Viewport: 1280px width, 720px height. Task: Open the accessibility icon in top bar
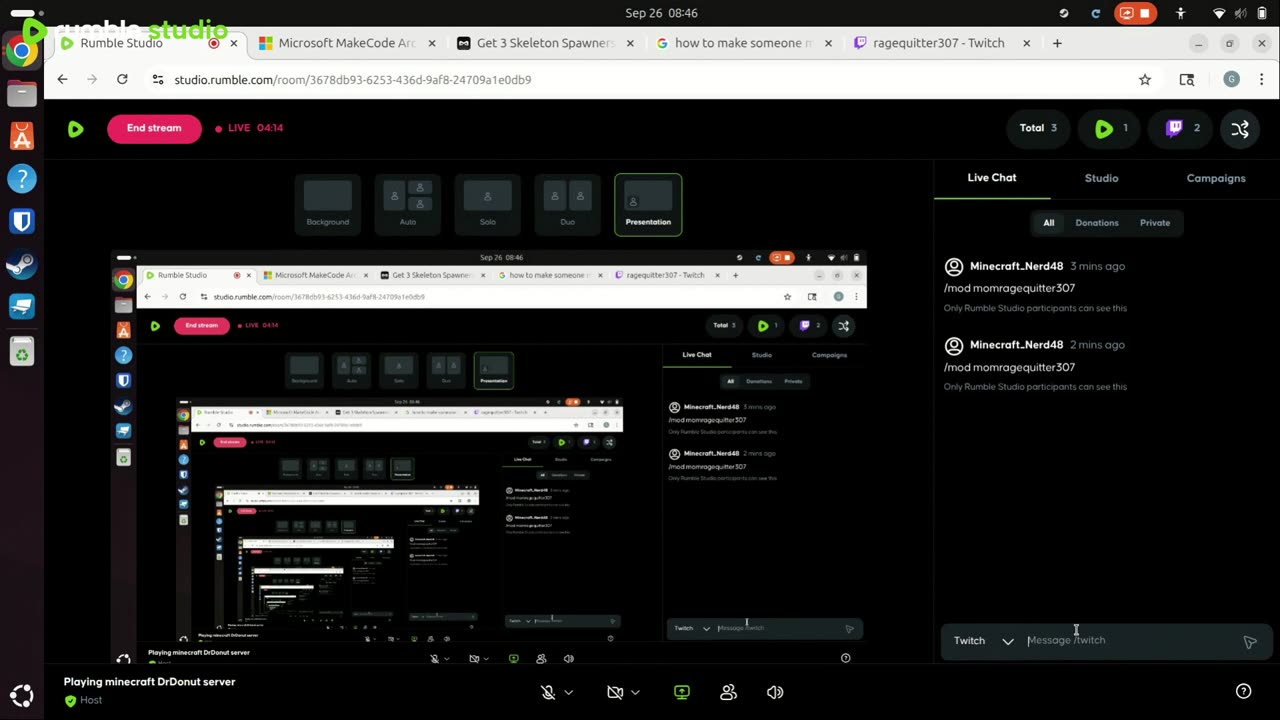pos(1181,13)
